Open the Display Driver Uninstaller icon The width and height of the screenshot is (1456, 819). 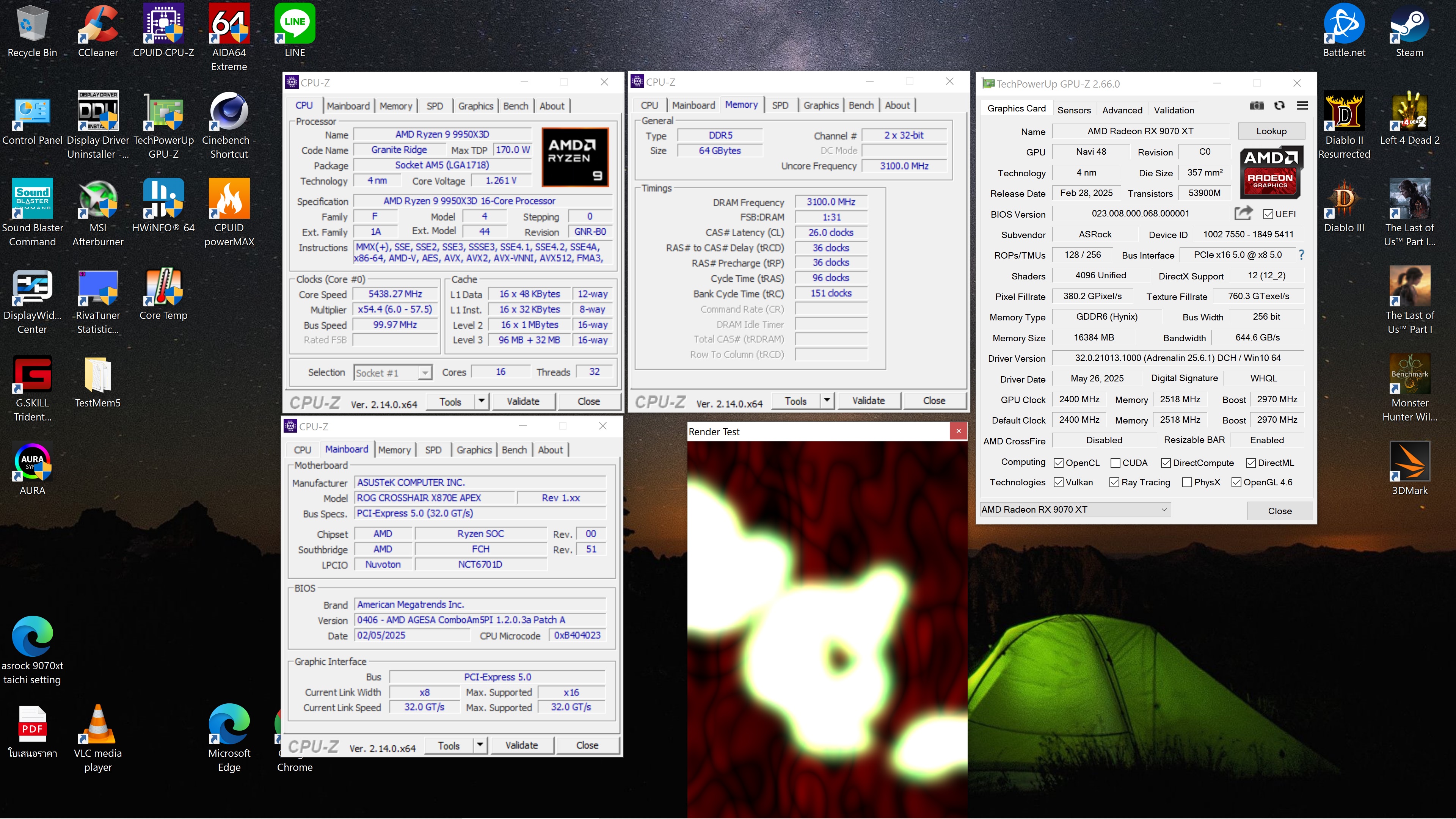click(98, 124)
